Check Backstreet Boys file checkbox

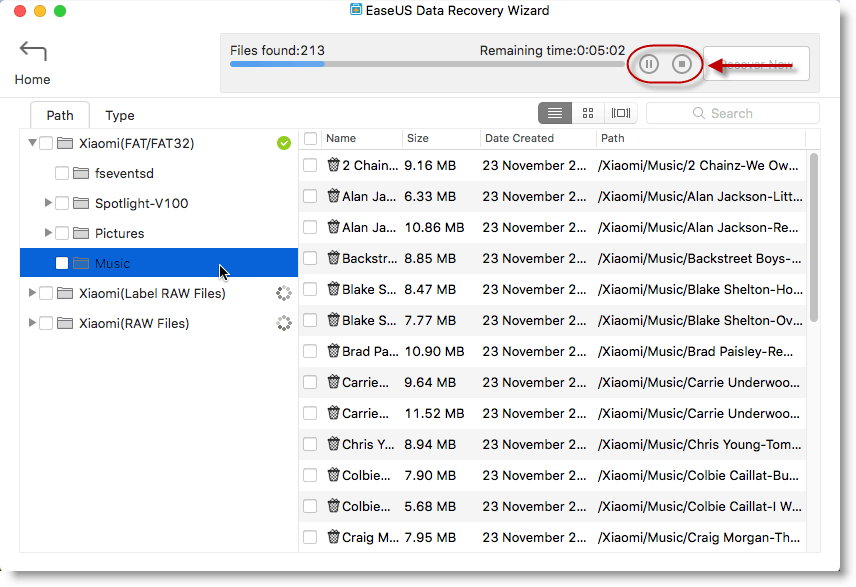coord(310,258)
